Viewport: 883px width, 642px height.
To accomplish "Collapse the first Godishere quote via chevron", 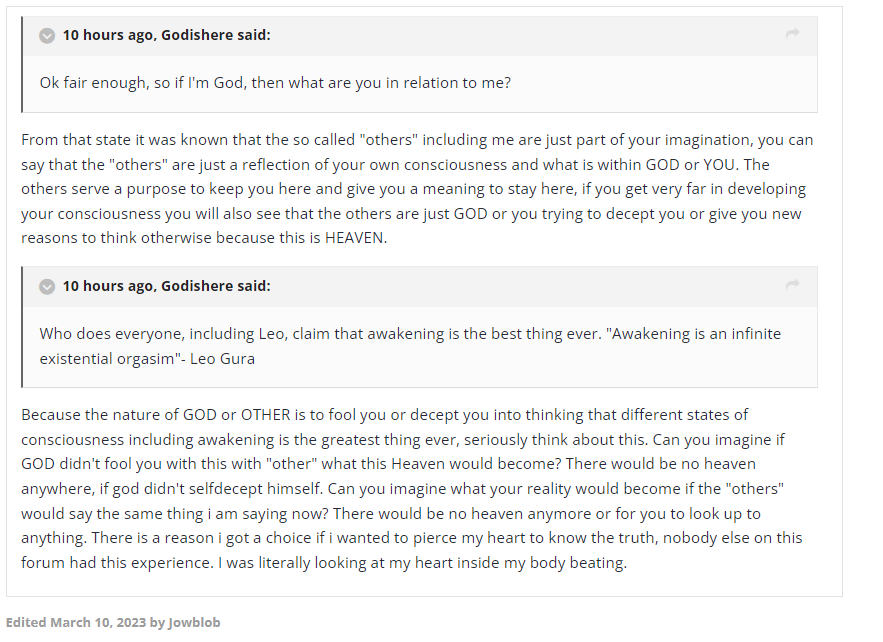I will point(47,35).
